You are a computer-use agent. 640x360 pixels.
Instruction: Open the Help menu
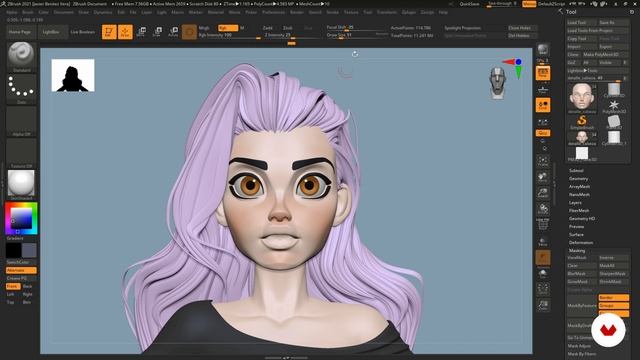click(x=443, y=12)
